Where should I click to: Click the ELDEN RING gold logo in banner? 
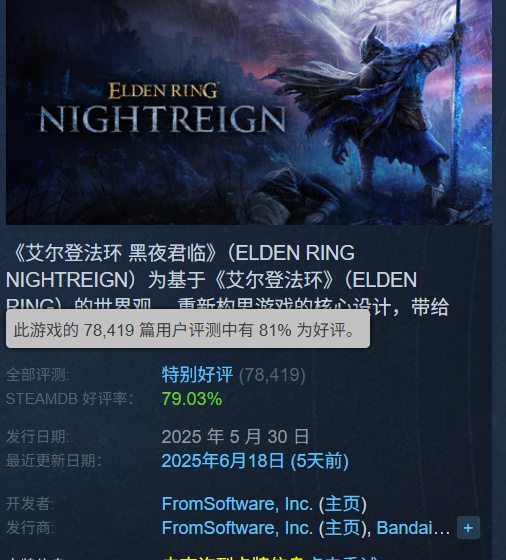163,90
